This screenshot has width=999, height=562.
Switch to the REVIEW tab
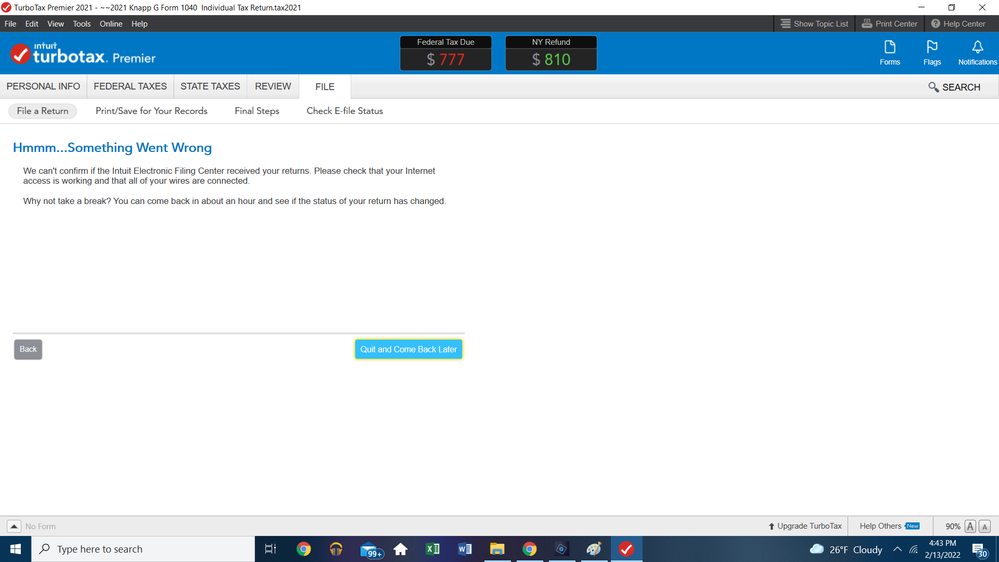[x=273, y=87]
